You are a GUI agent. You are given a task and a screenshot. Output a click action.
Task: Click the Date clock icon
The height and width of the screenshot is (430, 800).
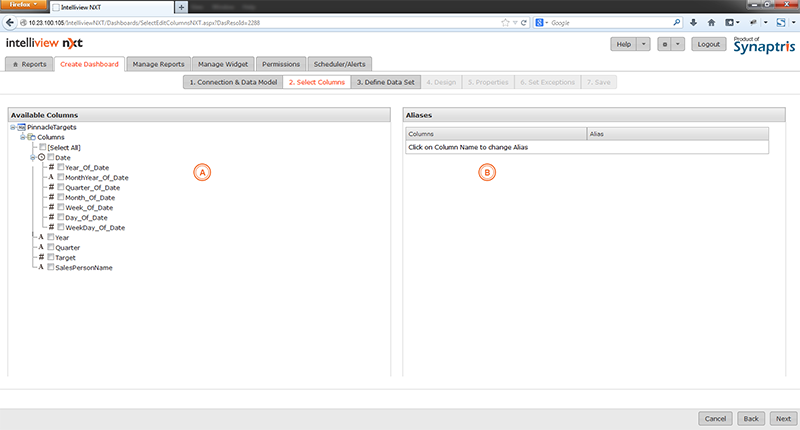tap(42, 157)
